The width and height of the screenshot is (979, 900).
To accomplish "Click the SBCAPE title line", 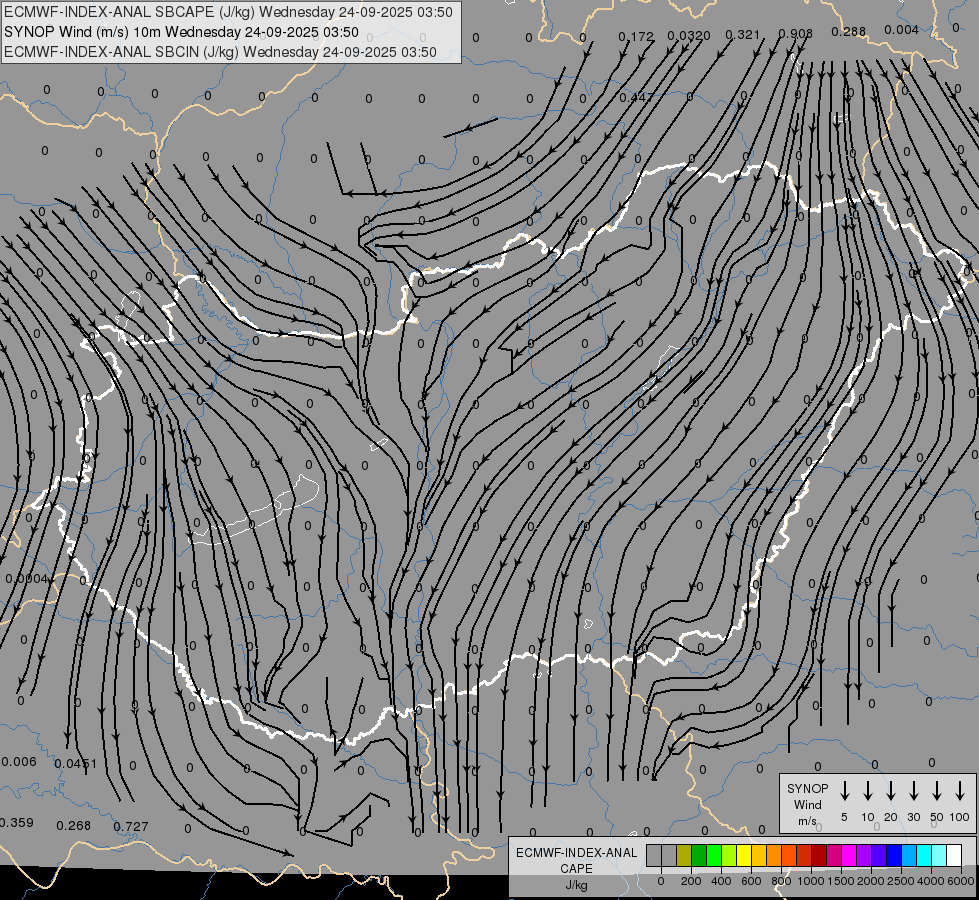I will coord(228,12).
